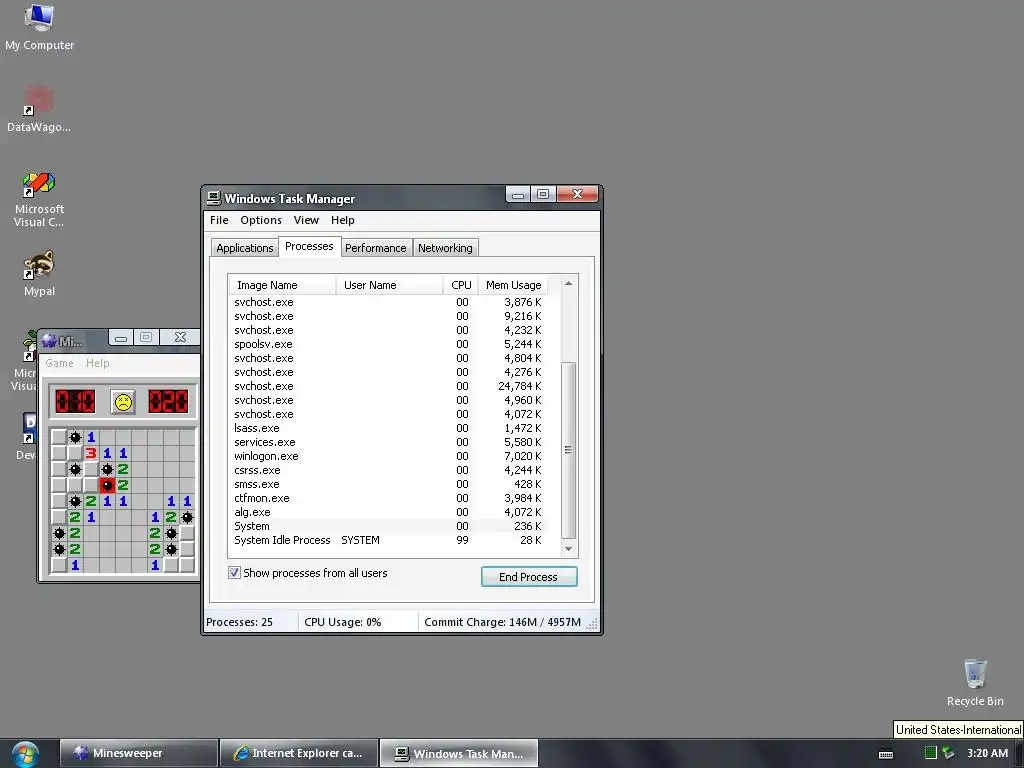Open the DataWagon desktop shortcut
1024x768 pixels.
pos(39,109)
